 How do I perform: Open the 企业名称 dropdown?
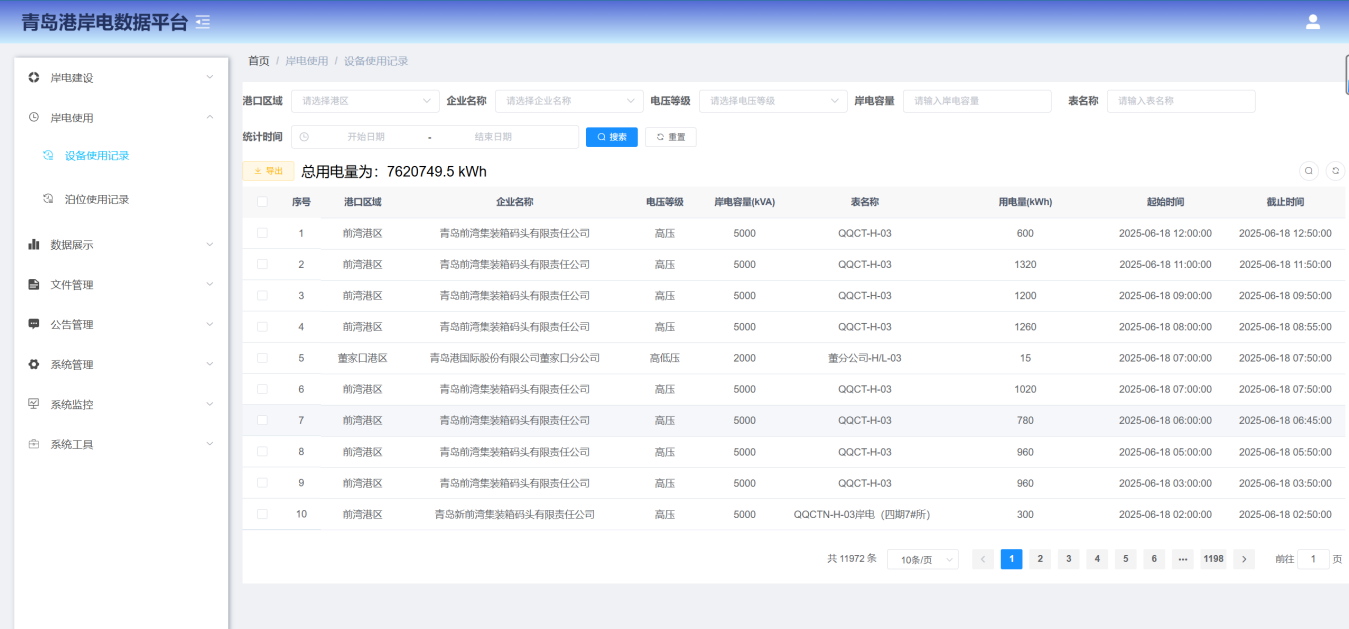569,101
